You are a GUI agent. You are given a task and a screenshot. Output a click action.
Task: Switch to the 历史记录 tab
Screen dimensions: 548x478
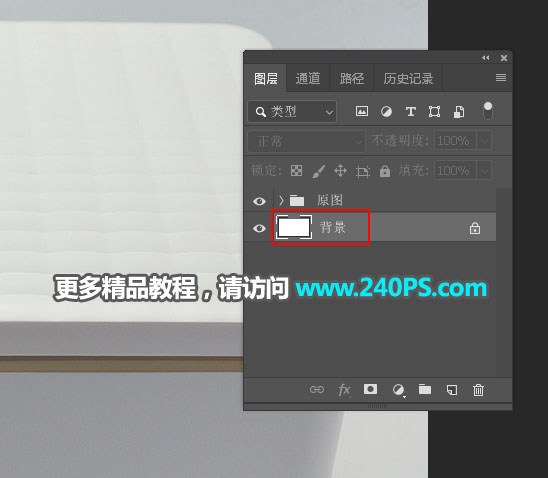coord(408,79)
